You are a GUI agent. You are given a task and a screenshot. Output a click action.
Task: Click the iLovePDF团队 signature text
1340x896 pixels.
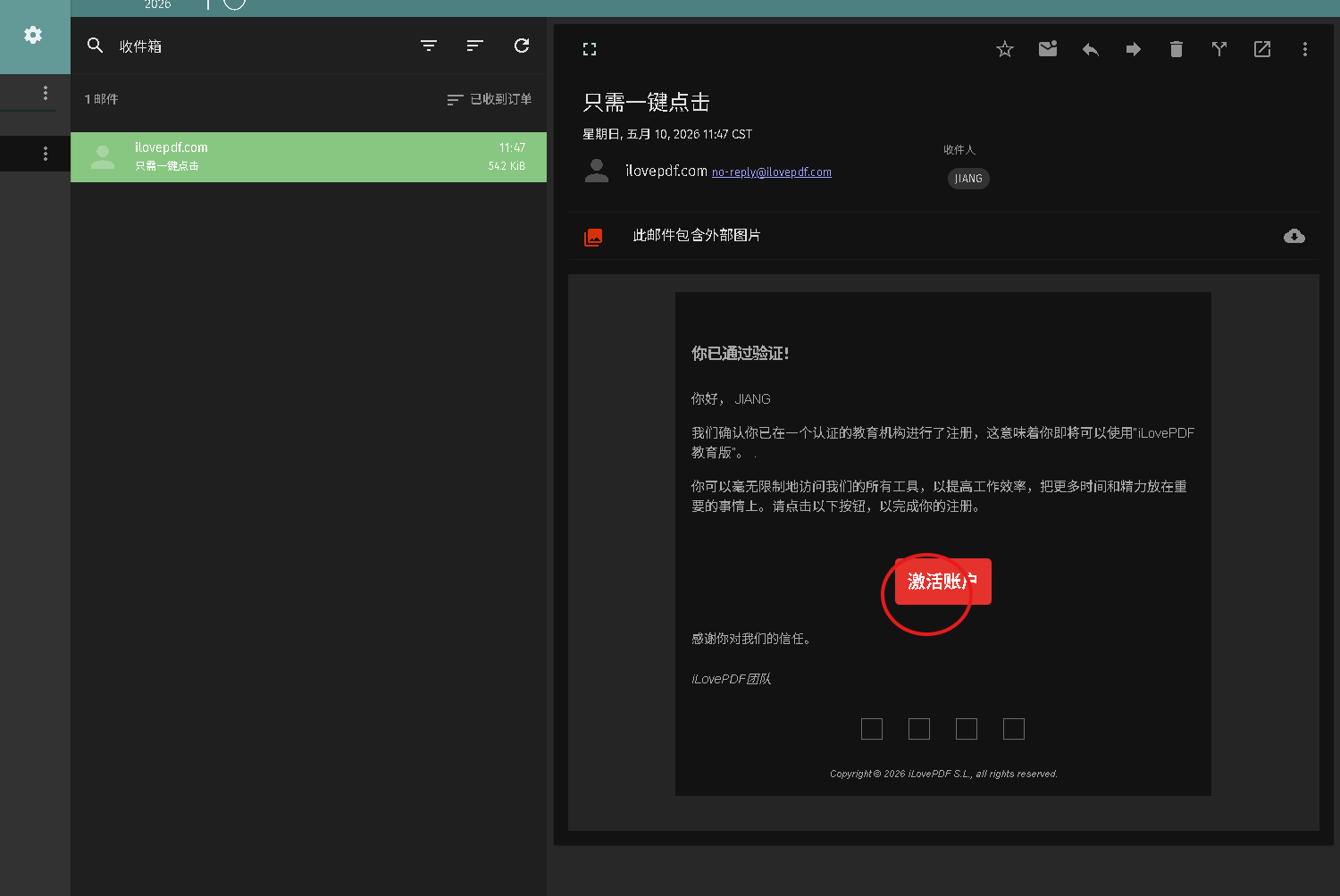click(731, 679)
